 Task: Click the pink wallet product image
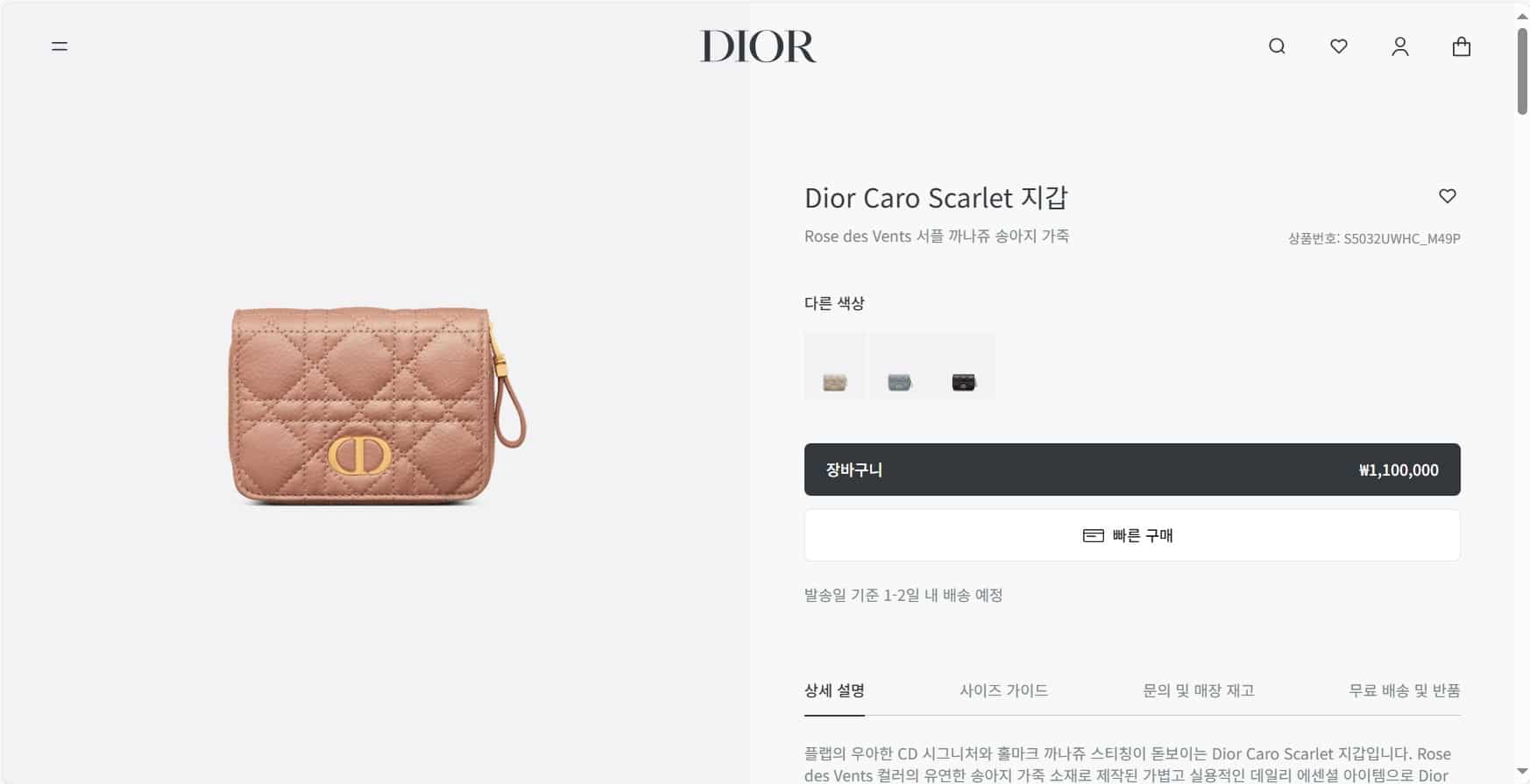pyautogui.click(x=376, y=406)
